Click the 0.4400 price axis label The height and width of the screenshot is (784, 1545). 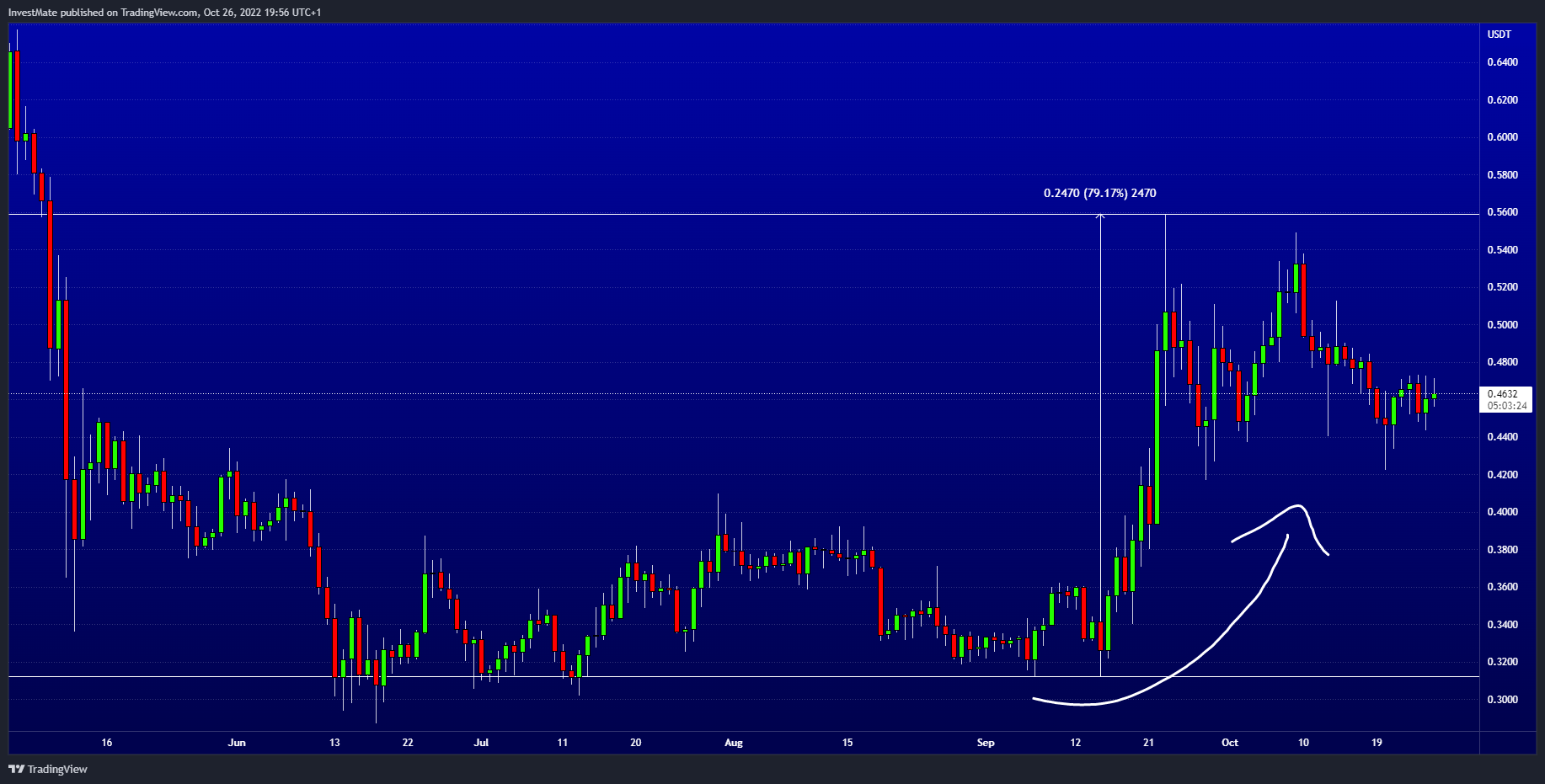coord(1502,437)
